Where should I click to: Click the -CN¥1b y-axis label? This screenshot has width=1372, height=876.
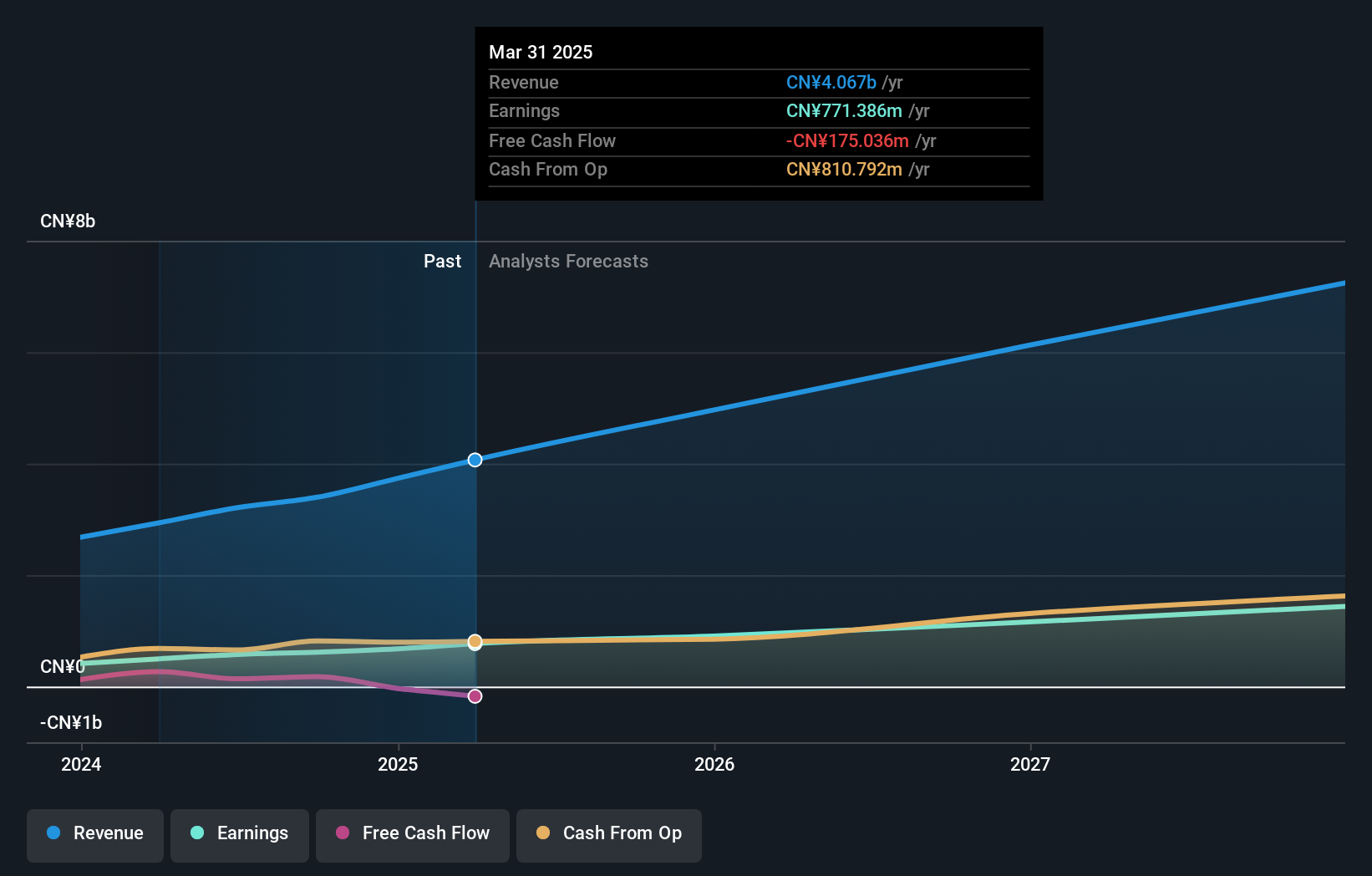(x=71, y=723)
